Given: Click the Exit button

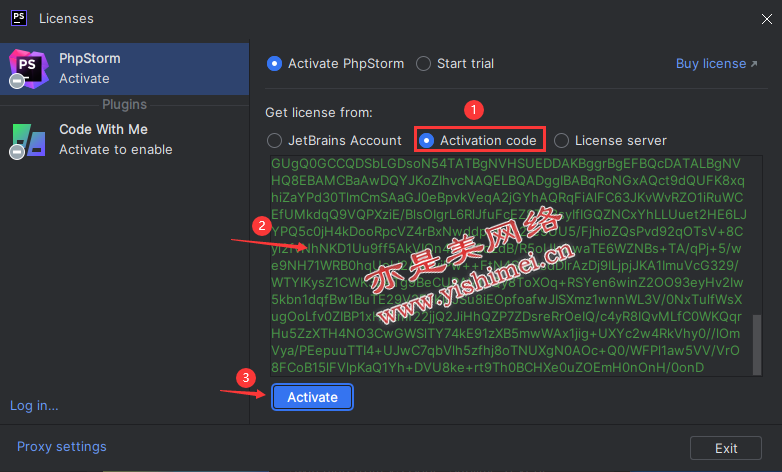Looking at the screenshot, I should click(x=726, y=448).
